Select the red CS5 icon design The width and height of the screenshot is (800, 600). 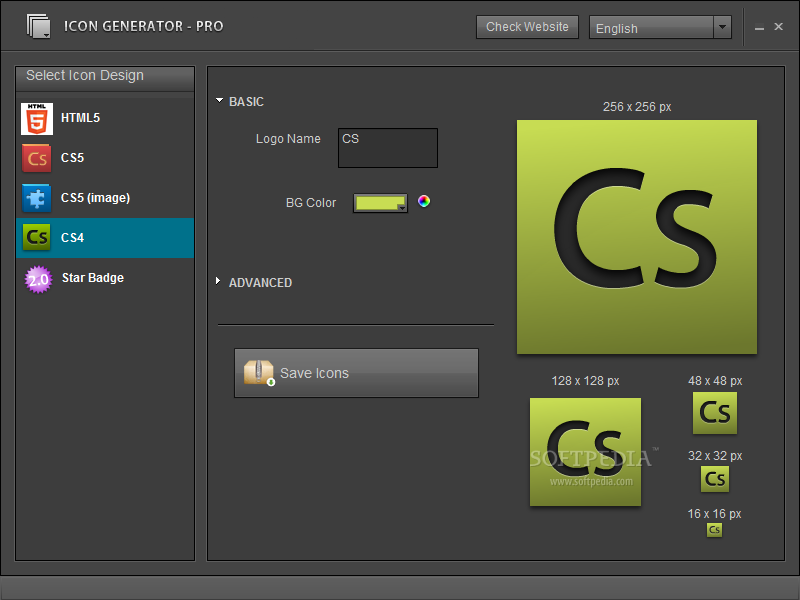click(37, 158)
